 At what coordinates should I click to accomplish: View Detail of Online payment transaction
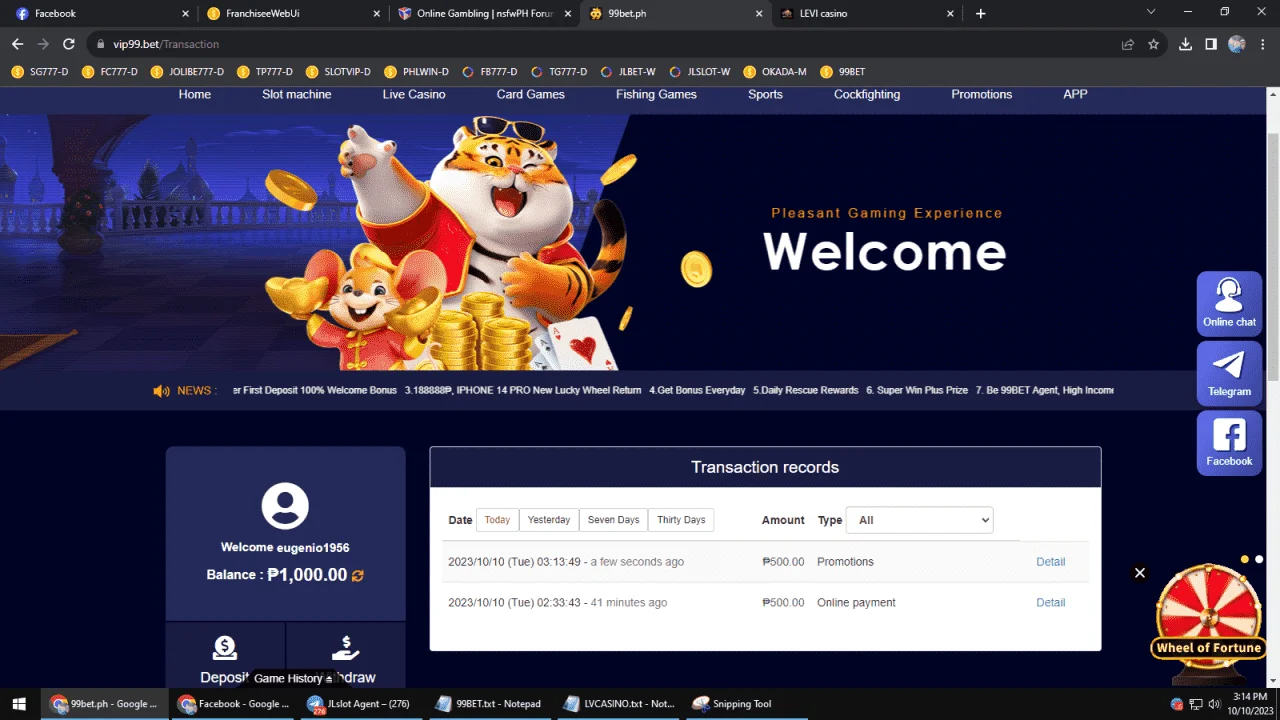(1050, 603)
